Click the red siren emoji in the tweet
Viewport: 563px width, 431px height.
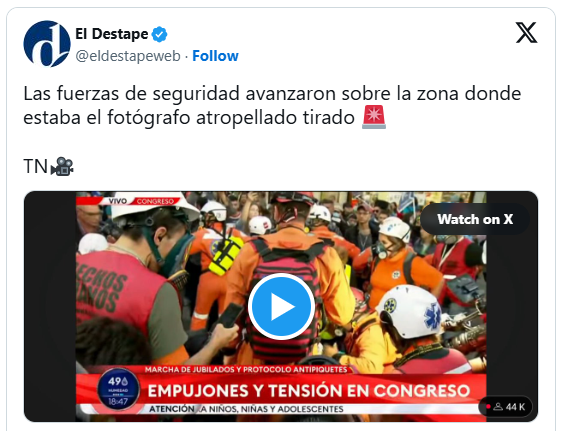click(374, 117)
